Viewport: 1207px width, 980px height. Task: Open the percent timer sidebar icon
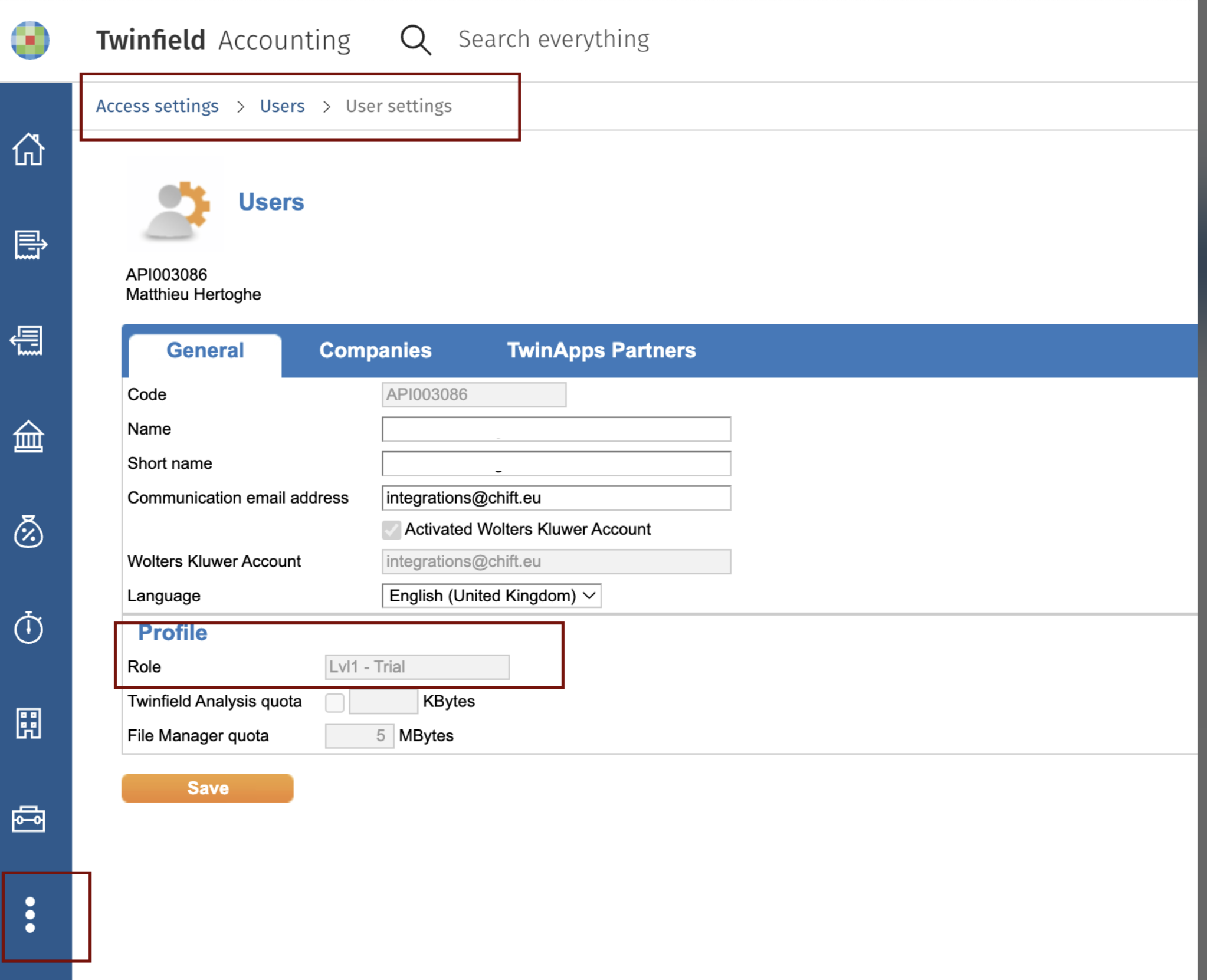(28, 532)
